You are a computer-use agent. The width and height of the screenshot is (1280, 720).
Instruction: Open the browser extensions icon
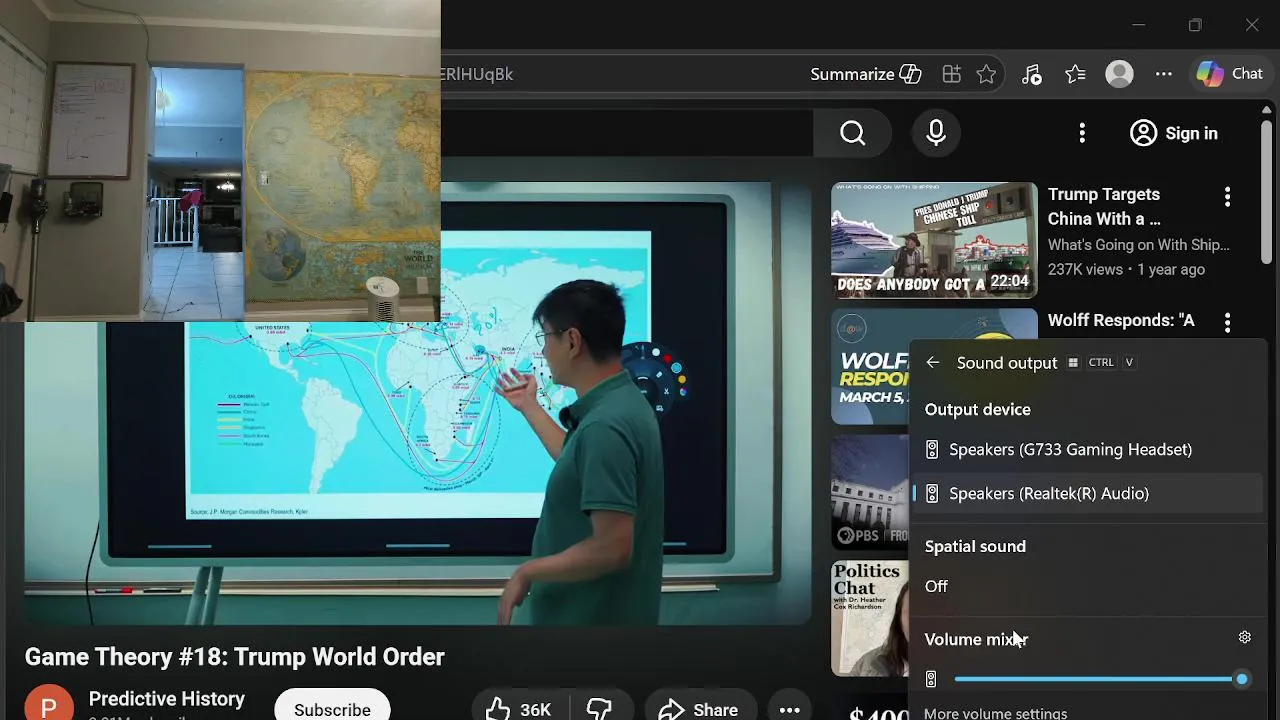951,74
